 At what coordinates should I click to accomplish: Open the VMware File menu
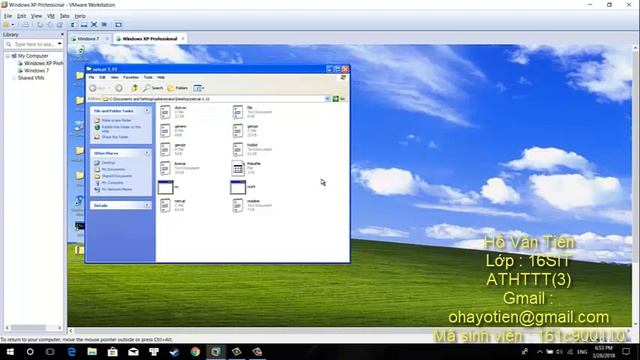point(8,16)
